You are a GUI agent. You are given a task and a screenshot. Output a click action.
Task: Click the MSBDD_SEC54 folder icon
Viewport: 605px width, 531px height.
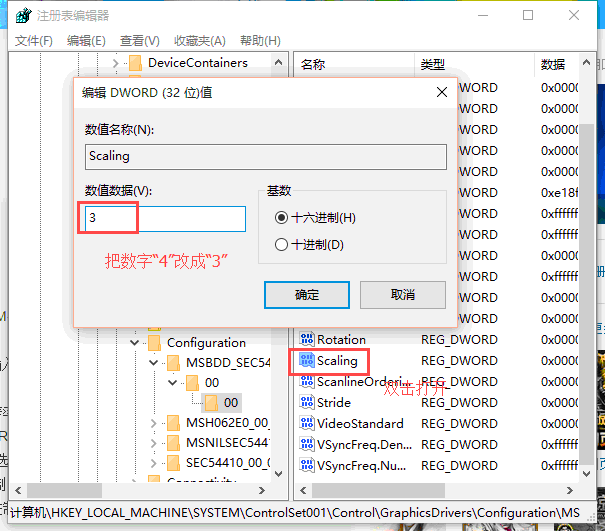(173, 363)
